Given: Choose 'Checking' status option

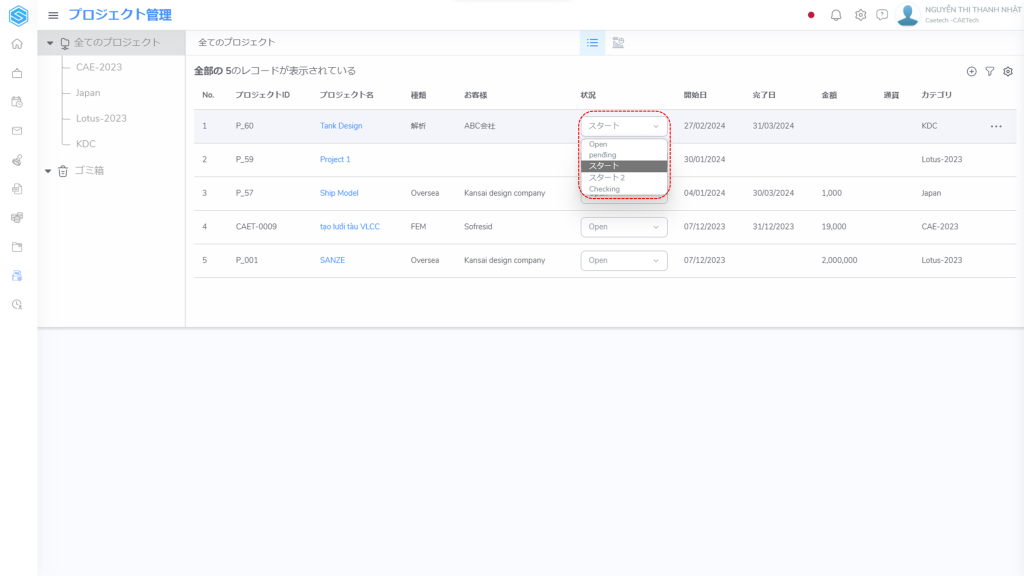Looking at the screenshot, I should click(604, 188).
